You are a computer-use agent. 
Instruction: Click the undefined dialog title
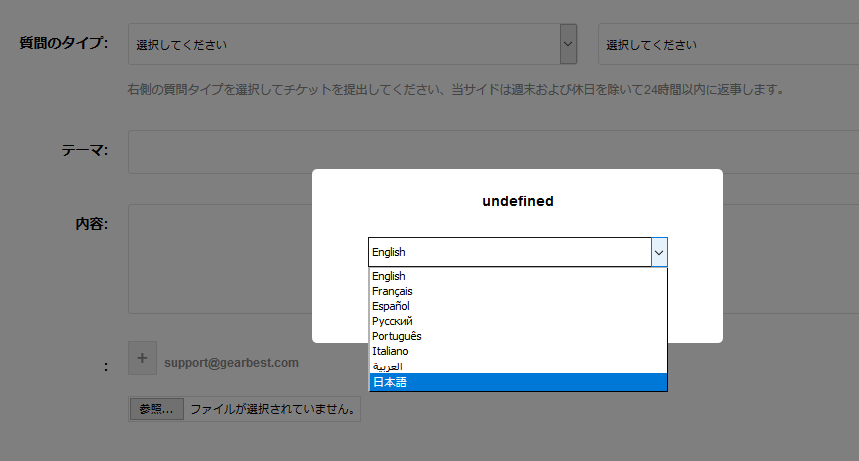[x=518, y=201]
